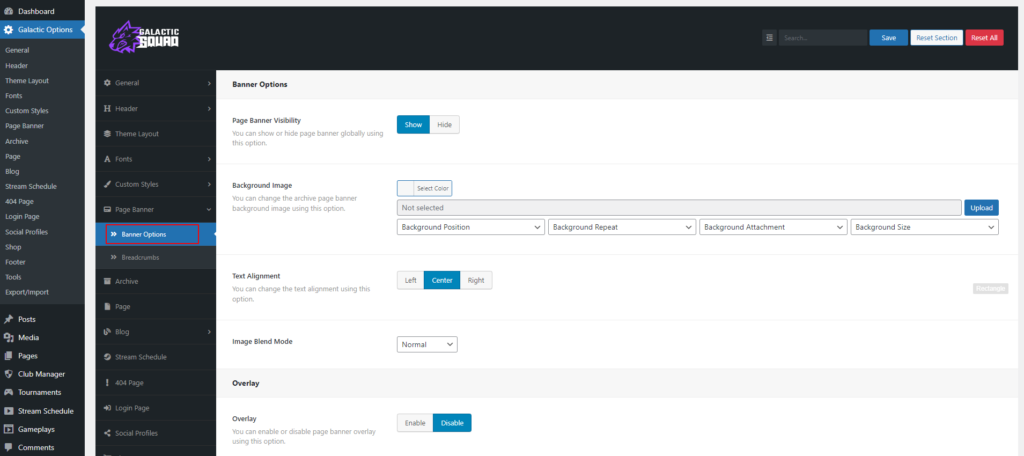Click the Save button
The image size is (1024, 456).
coord(889,38)
